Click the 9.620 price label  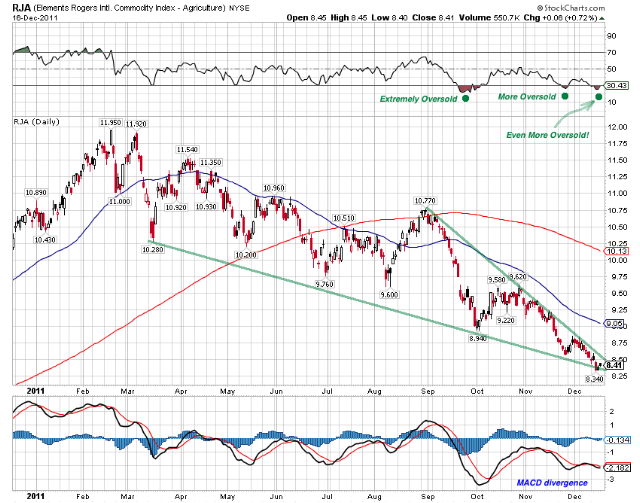coord(518,277)
